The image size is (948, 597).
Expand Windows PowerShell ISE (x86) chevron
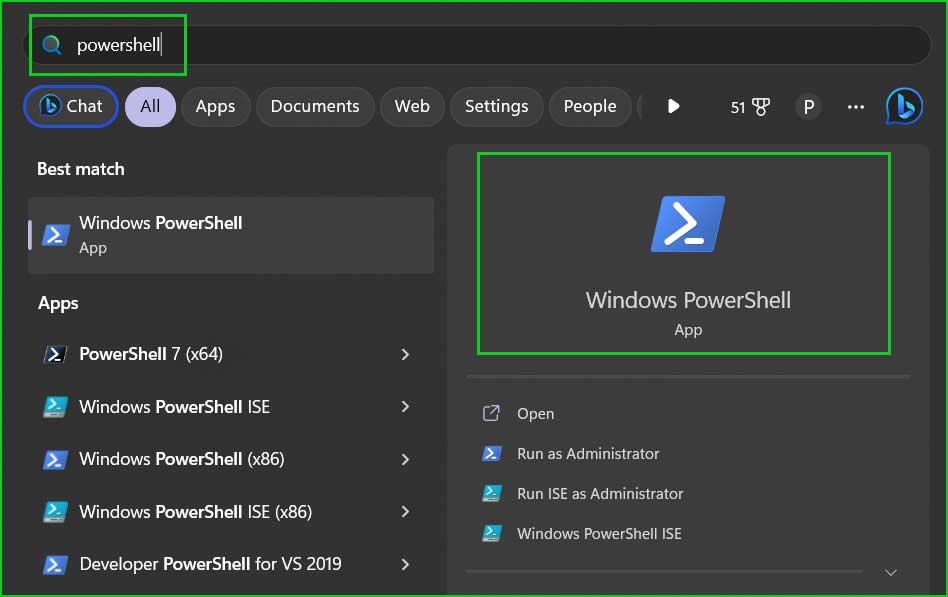click(x=405, y=512)
